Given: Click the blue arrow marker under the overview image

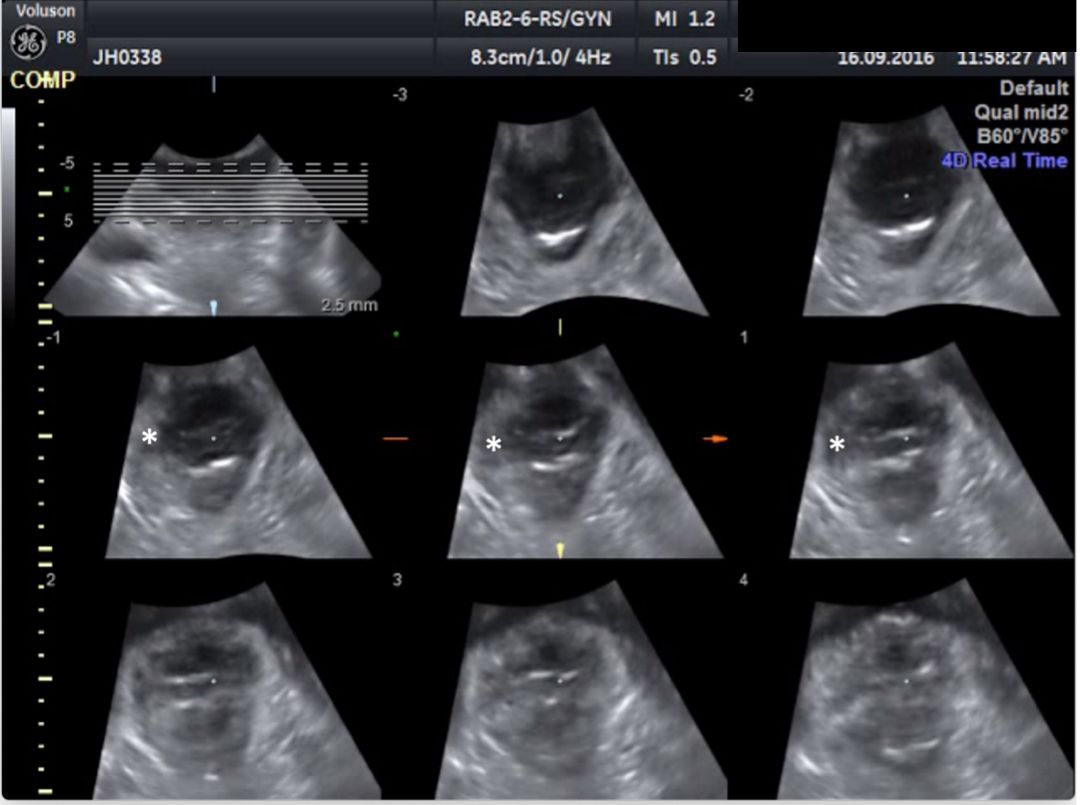Looking at the screenshot, I should (214, 308).
